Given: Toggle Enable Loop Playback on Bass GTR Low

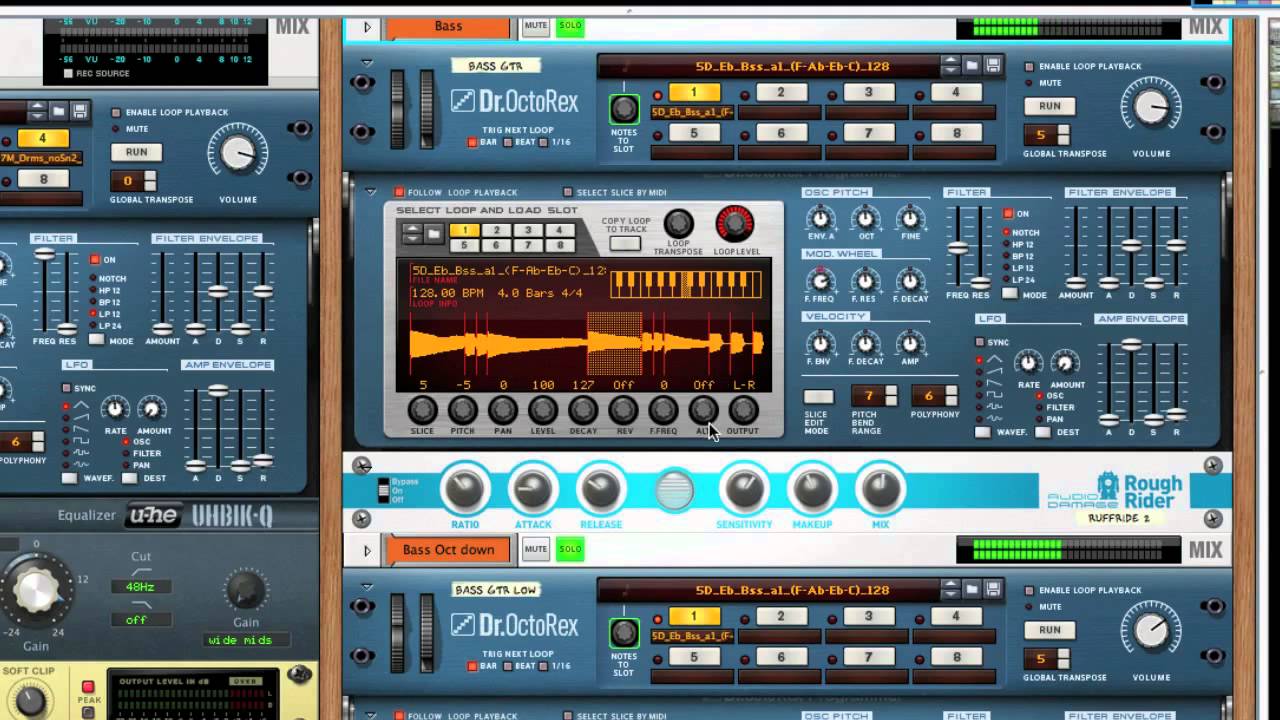Looking at the screenshot, I should tap(1029, 591).
